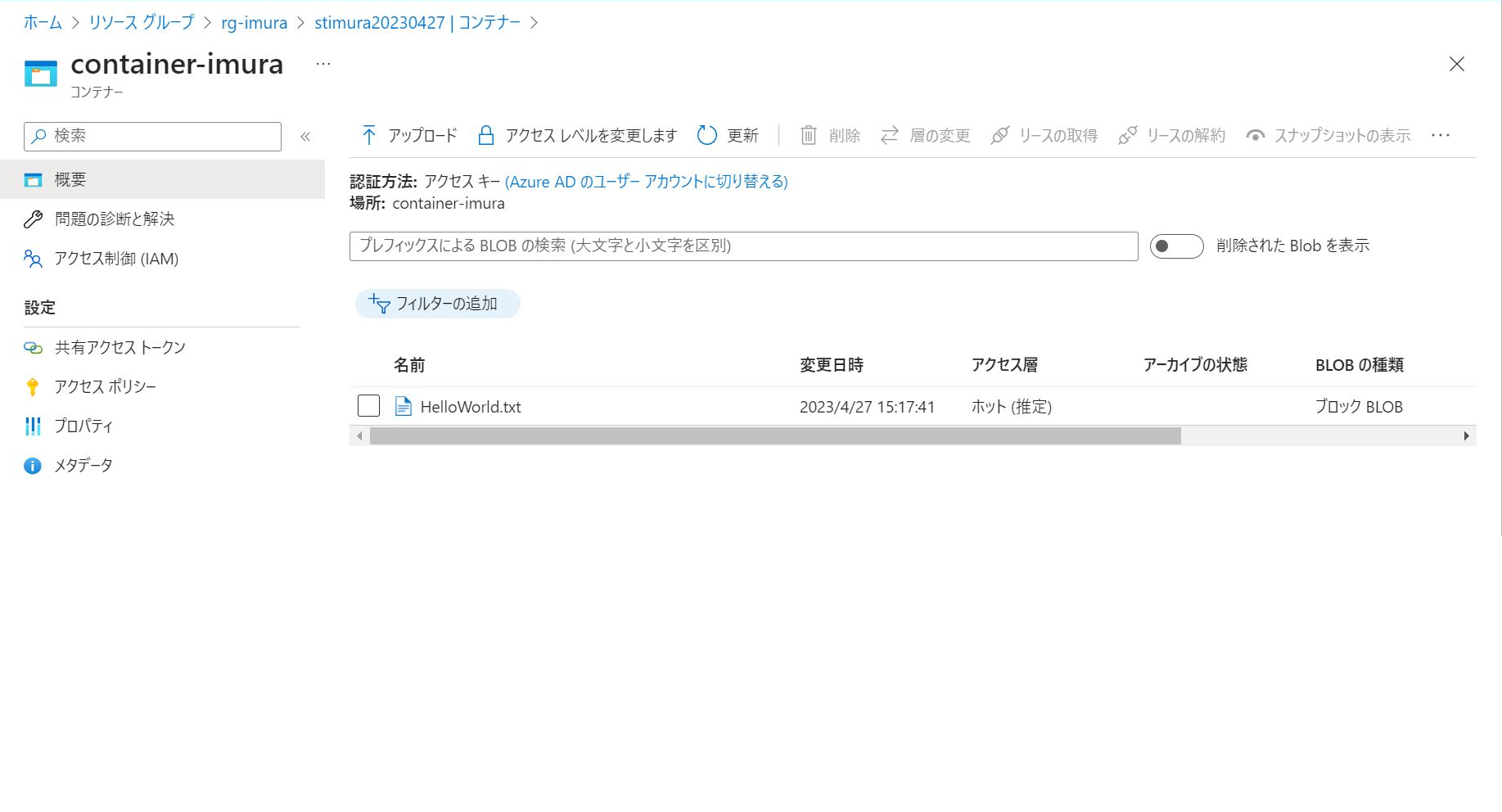Toggle show deleted blobs switch
This screenshot has width=1502, height=812.
(x=1176, y=246)
